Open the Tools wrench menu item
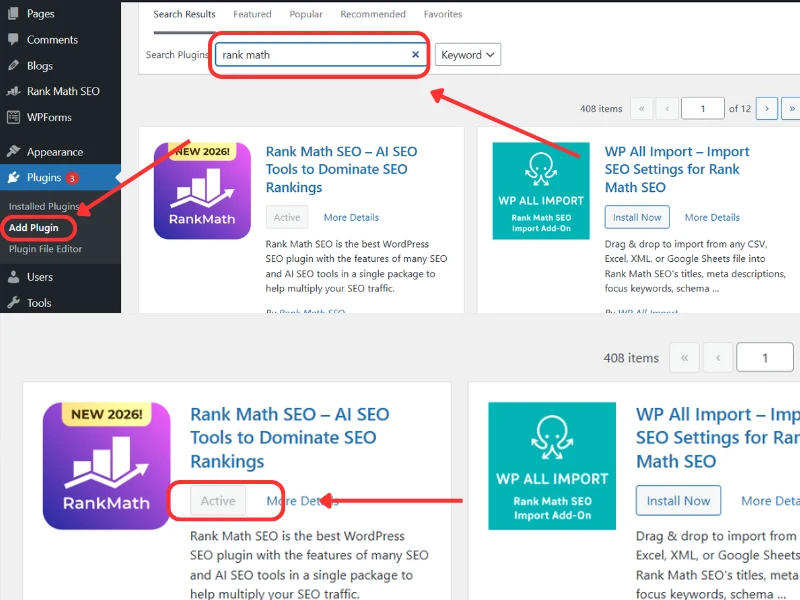Viewport: 800px width, 600px height. point(13,303)
